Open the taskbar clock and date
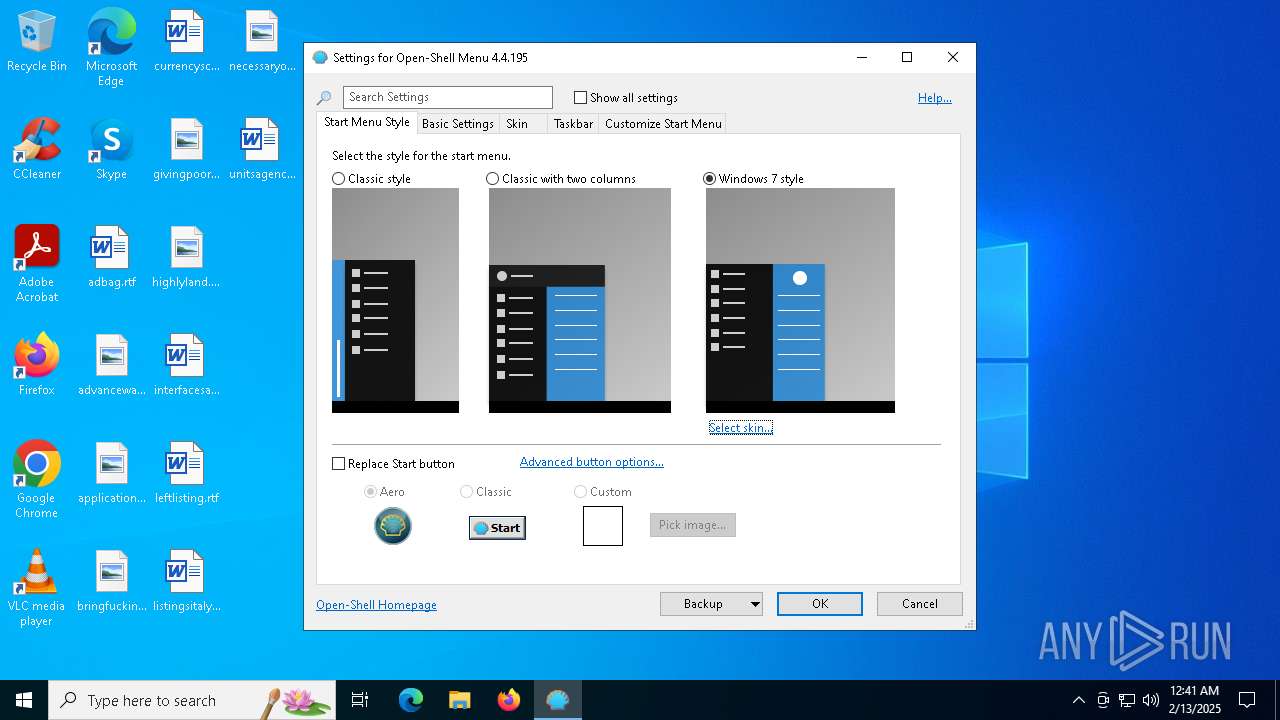This screenshot has width=1280, height=720. tap(1195, 700)
